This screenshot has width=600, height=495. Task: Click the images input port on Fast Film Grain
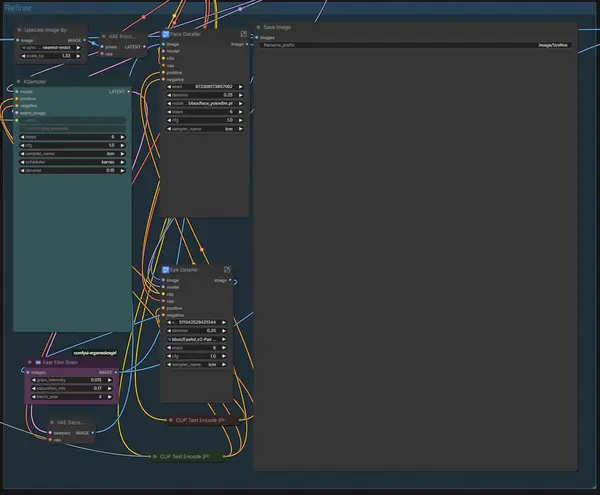28,372
